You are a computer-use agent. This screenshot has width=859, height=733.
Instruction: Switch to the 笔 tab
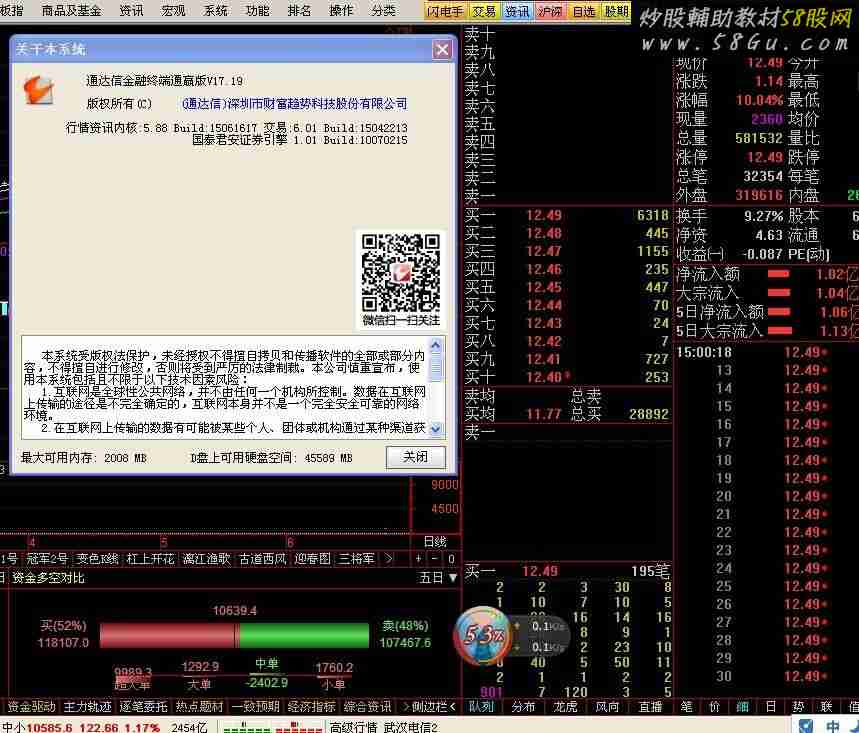[686, 707]
